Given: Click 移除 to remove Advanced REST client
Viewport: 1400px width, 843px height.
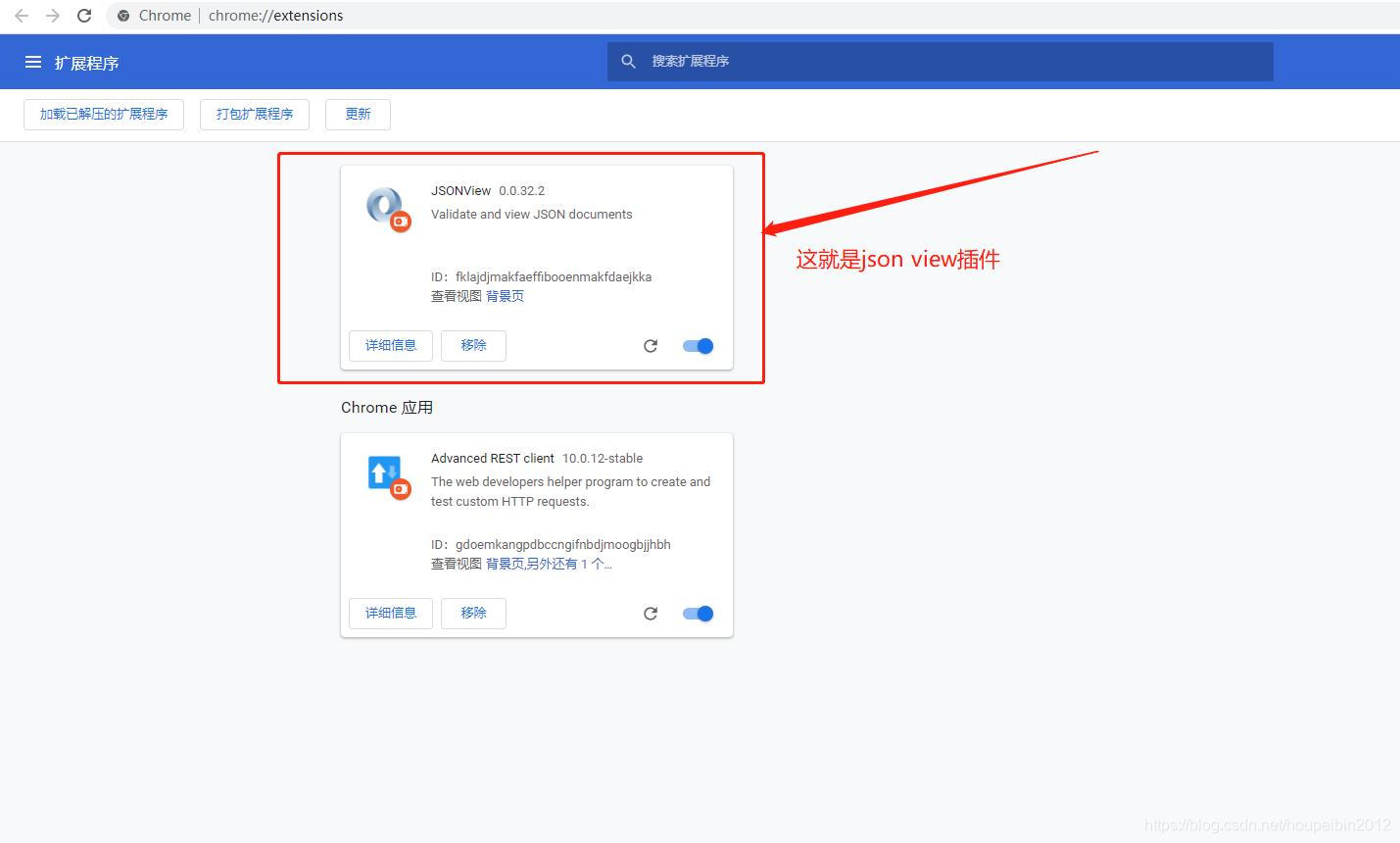Looking at the screenshot, I should click(x=473, y=613).
